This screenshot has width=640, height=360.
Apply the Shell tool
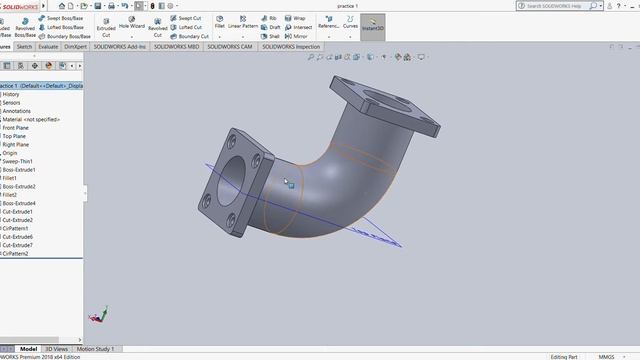coord(270,36)
